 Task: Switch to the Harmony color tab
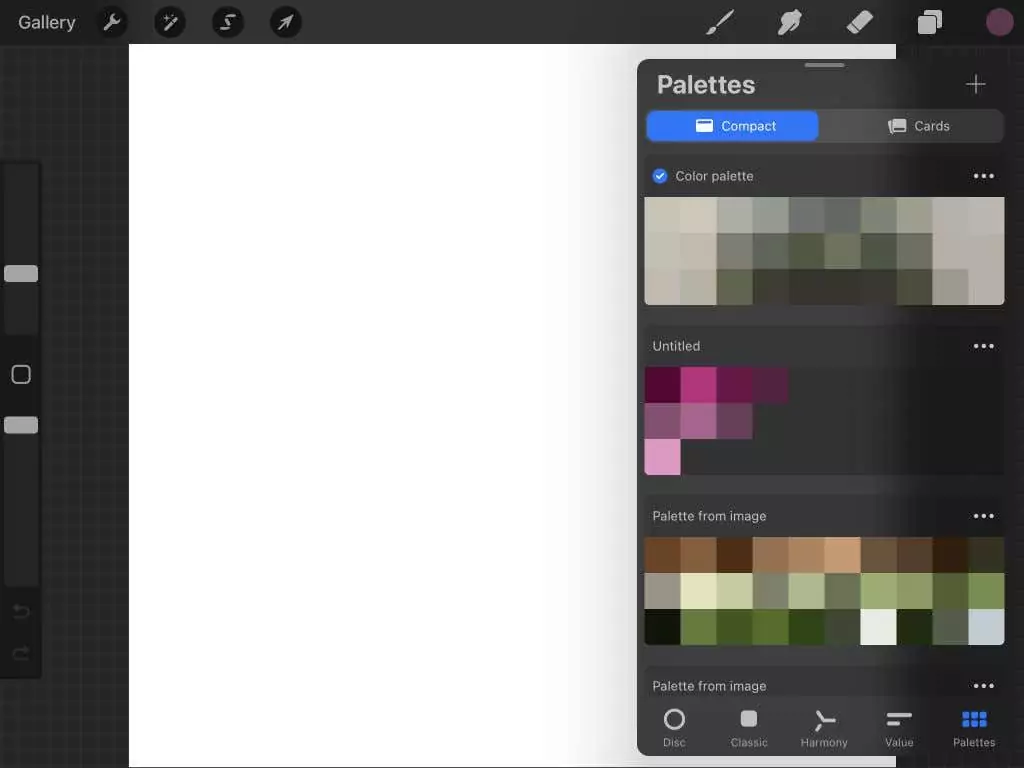[x=824, y=728]
